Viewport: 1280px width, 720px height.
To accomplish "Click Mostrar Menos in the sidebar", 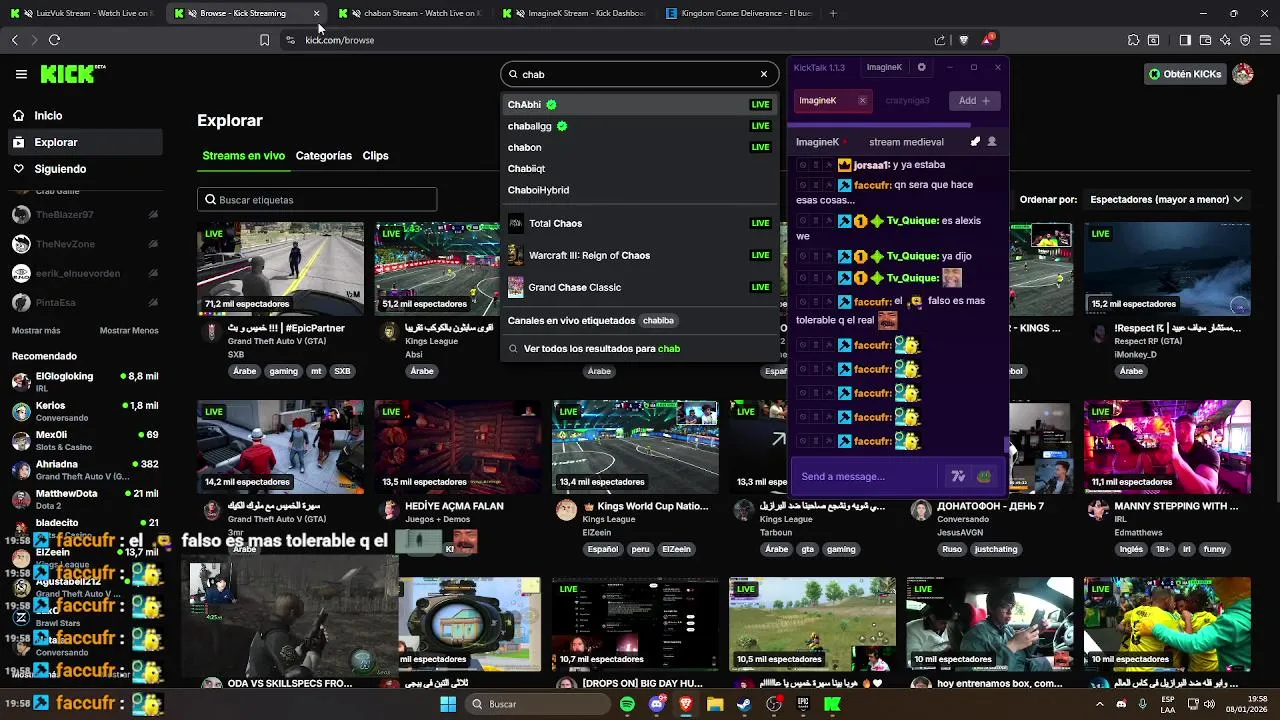I will coord(129,331).
